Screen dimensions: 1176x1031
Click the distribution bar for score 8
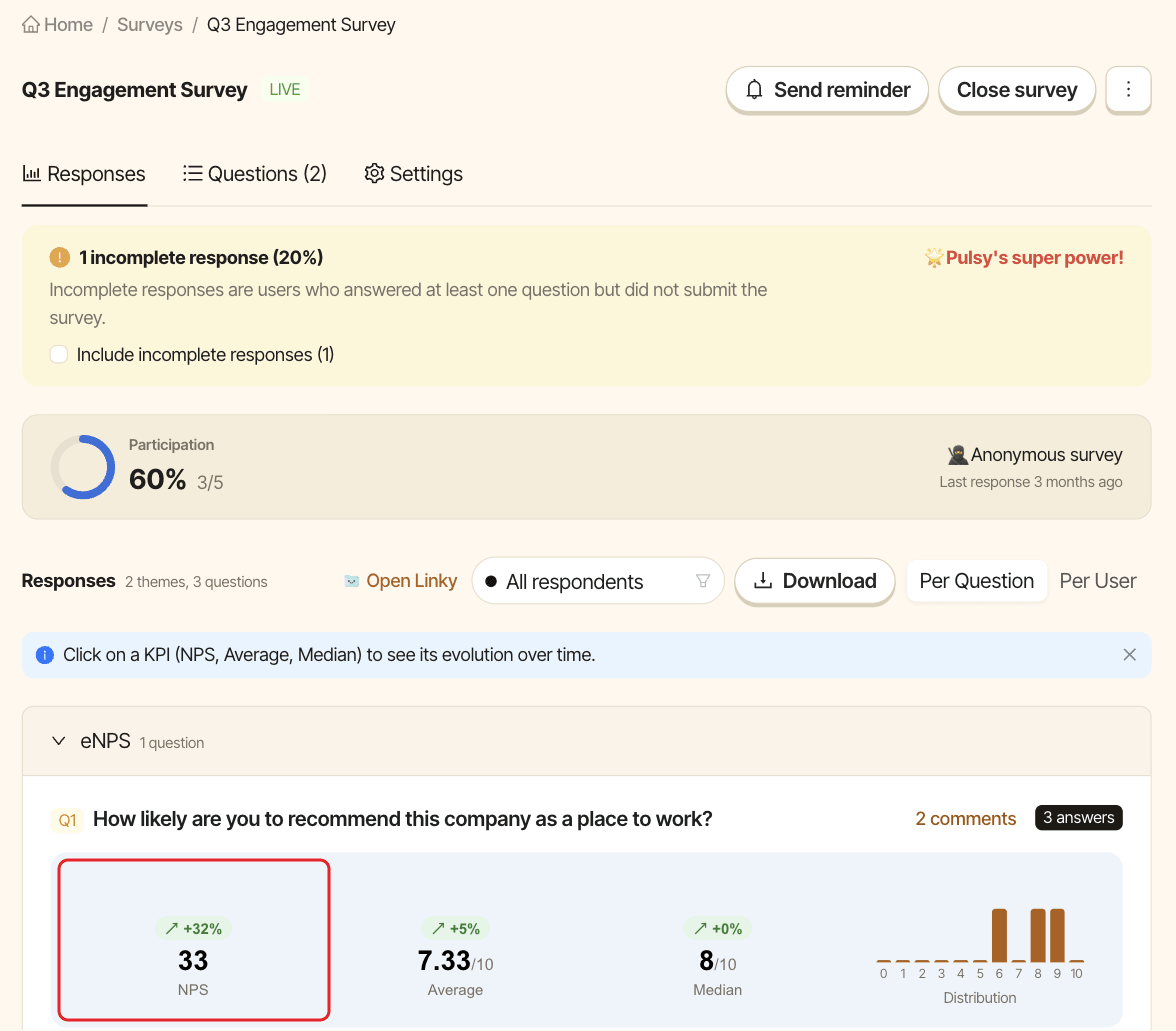tap(1038, 935)
